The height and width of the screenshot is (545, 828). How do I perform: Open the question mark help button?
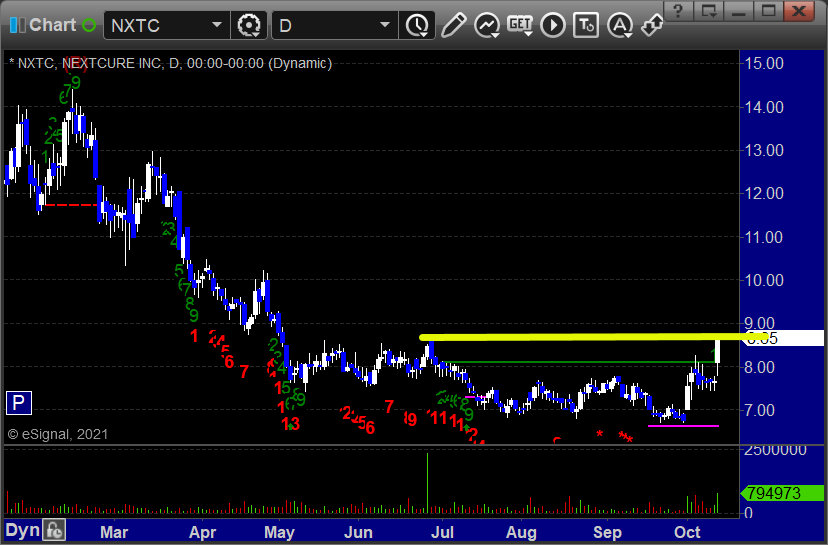[x=679, y=11]
